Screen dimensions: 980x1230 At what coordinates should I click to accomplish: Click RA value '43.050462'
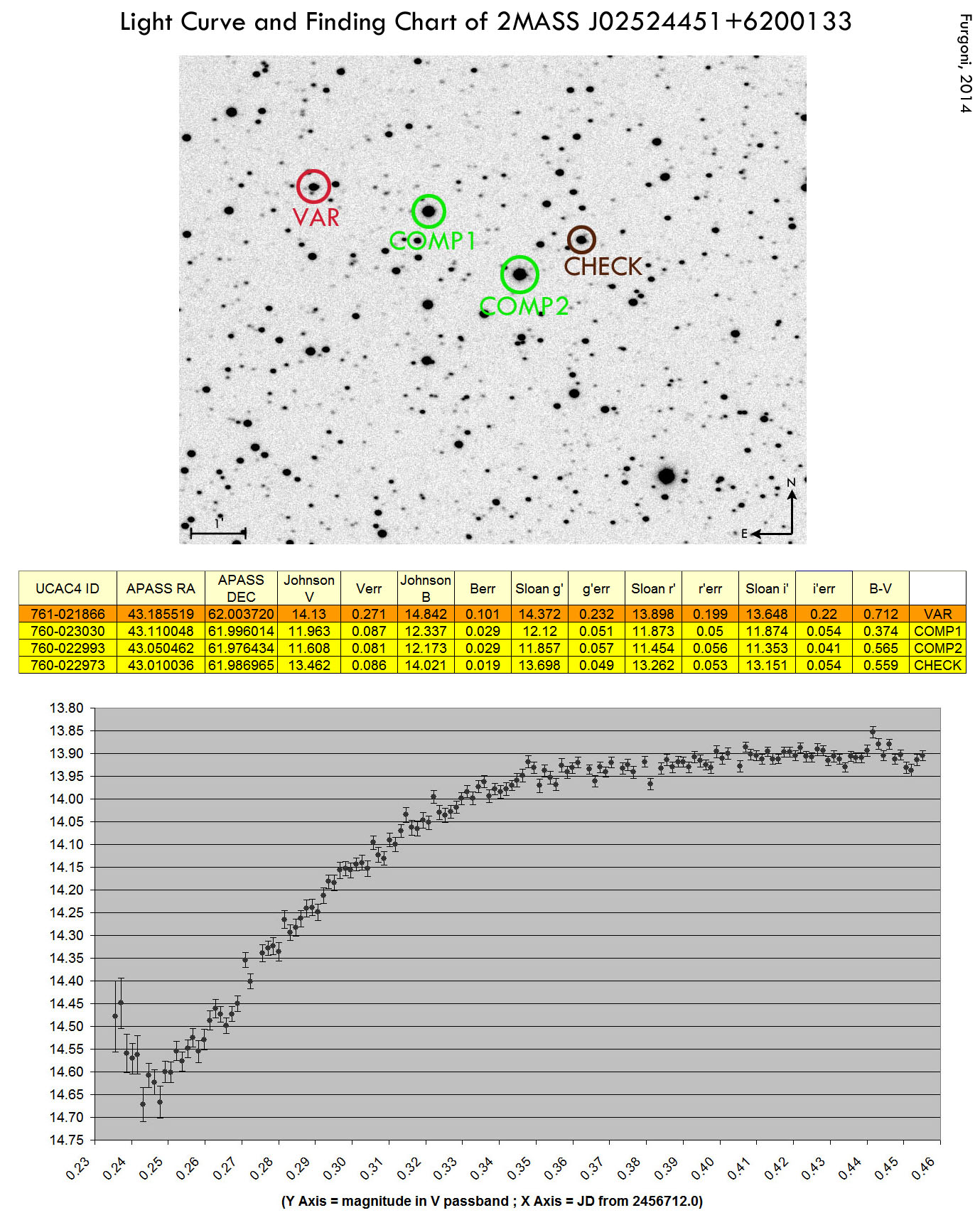click(161, 648)
